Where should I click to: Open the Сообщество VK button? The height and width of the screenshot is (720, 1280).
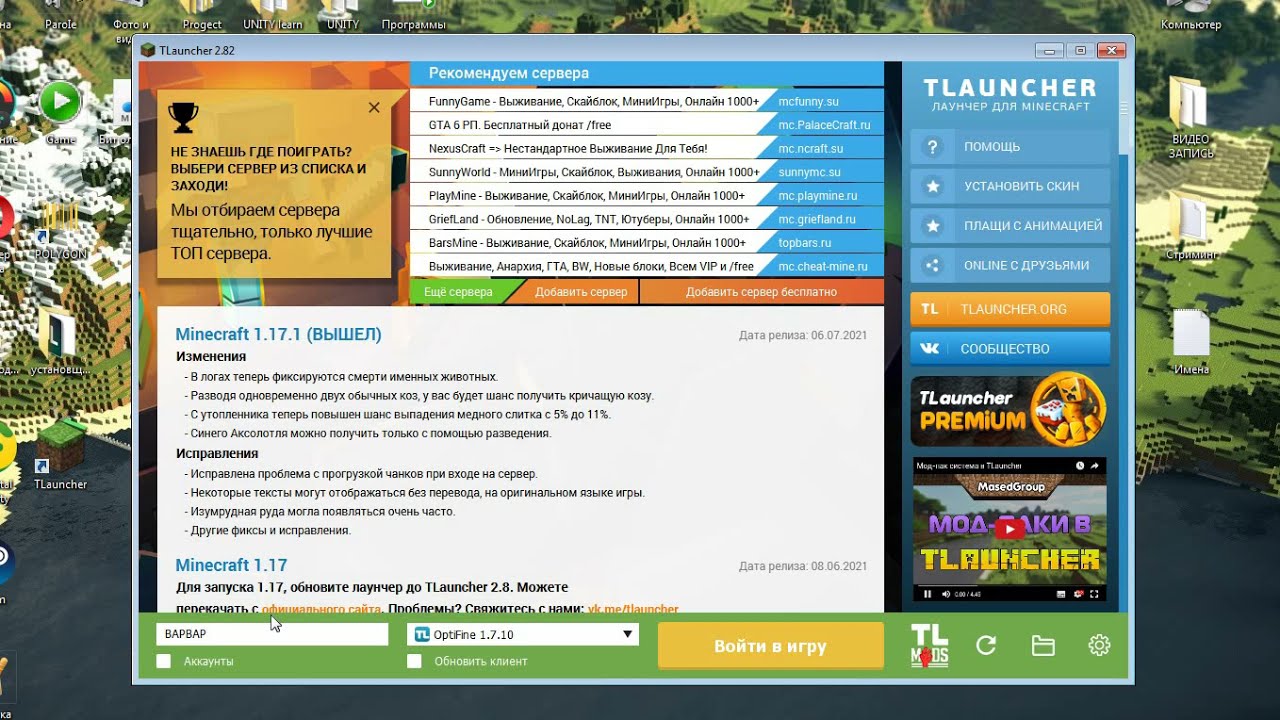(x=1010, y=349)
